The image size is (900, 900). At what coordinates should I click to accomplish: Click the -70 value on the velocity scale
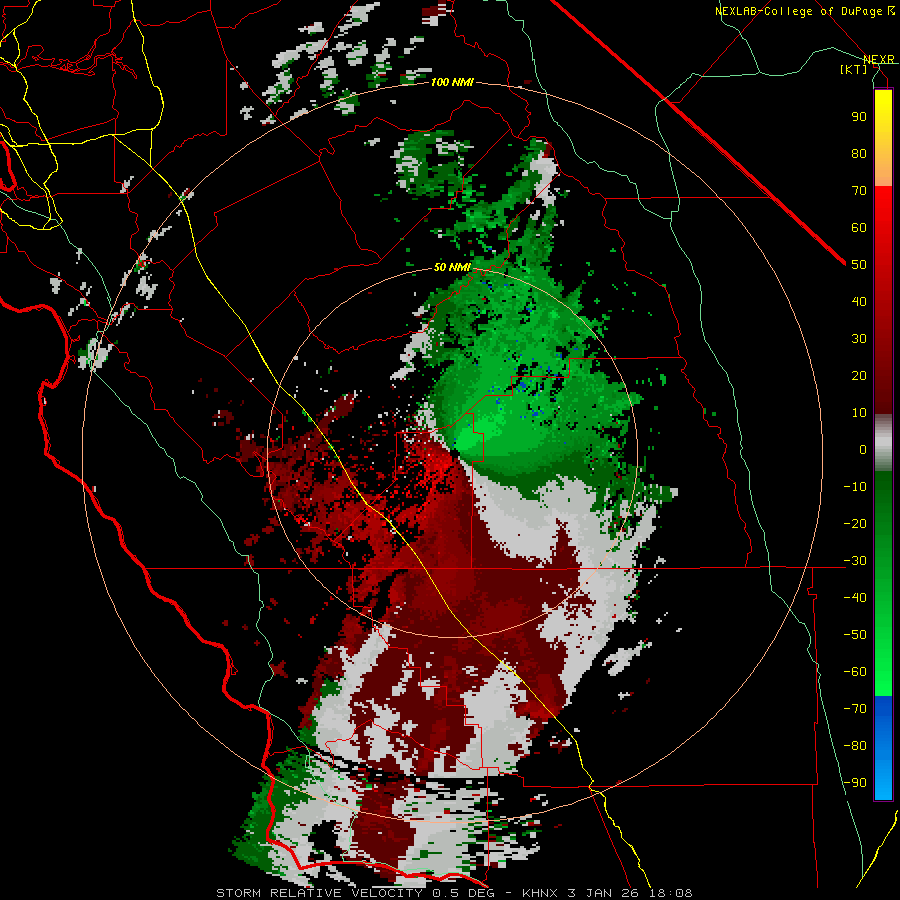coord(855,709)
